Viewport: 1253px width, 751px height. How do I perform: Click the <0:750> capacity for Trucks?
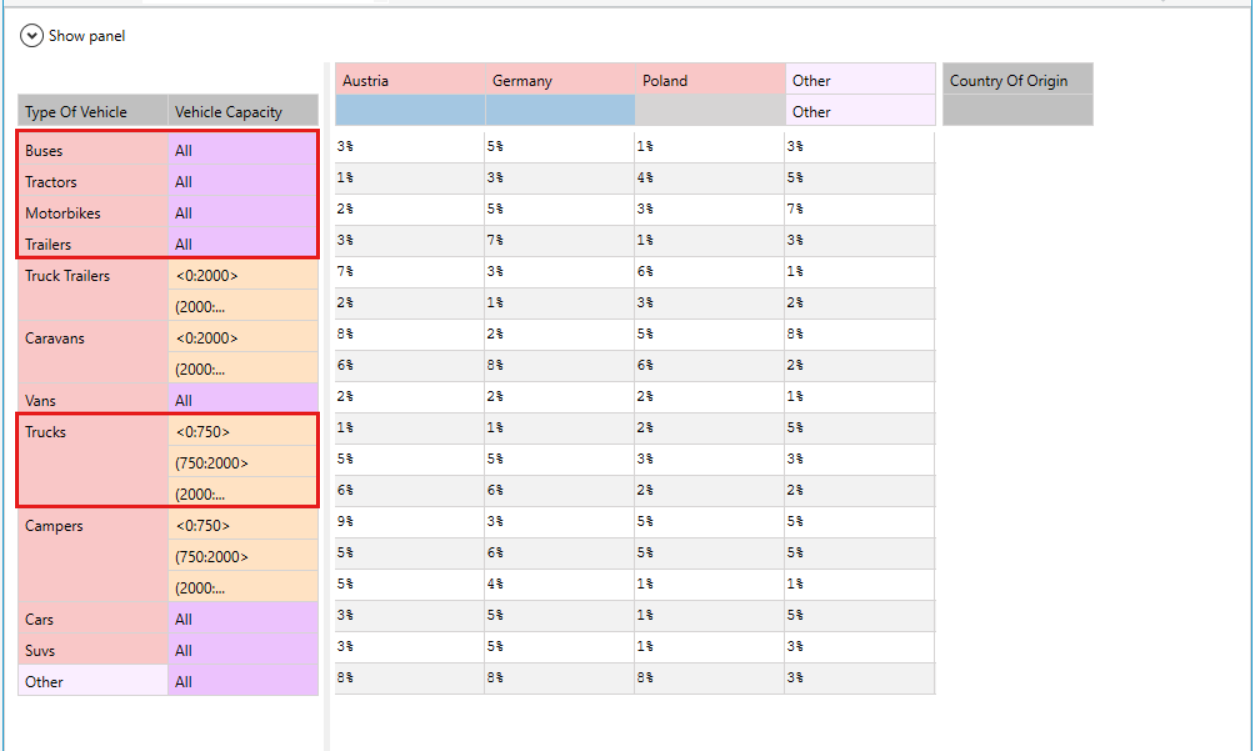[x=243, y=432]
